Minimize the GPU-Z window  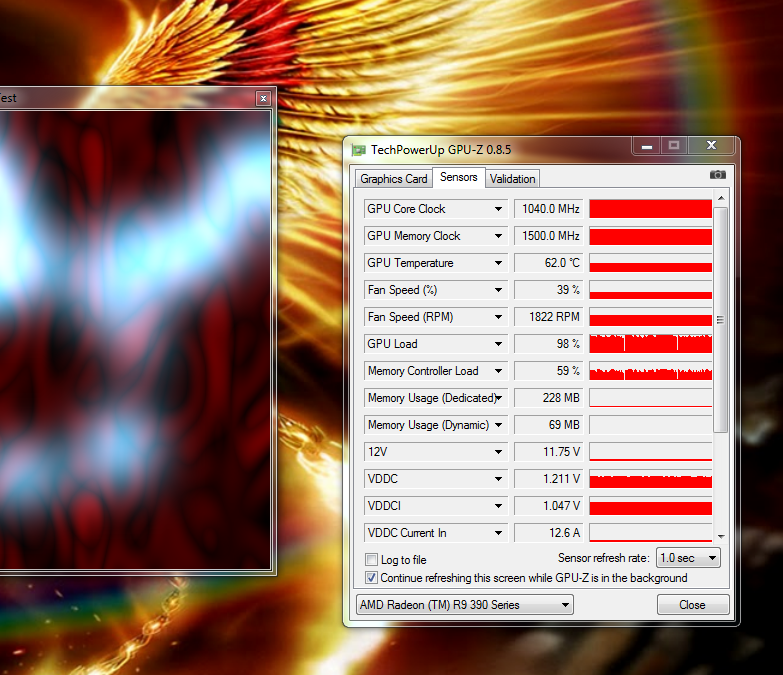coord(647,146)
